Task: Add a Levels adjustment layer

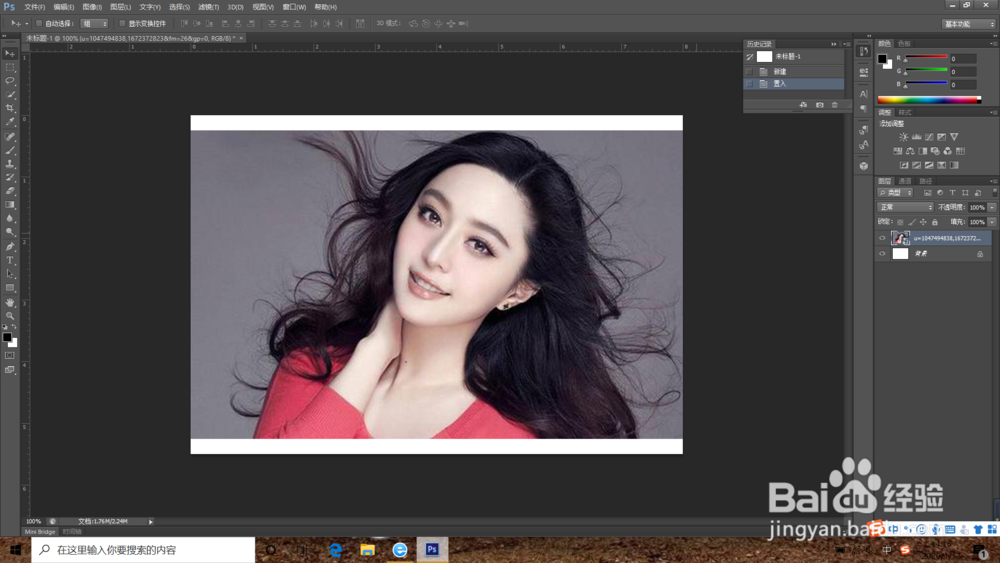Action: pos(916,137)
